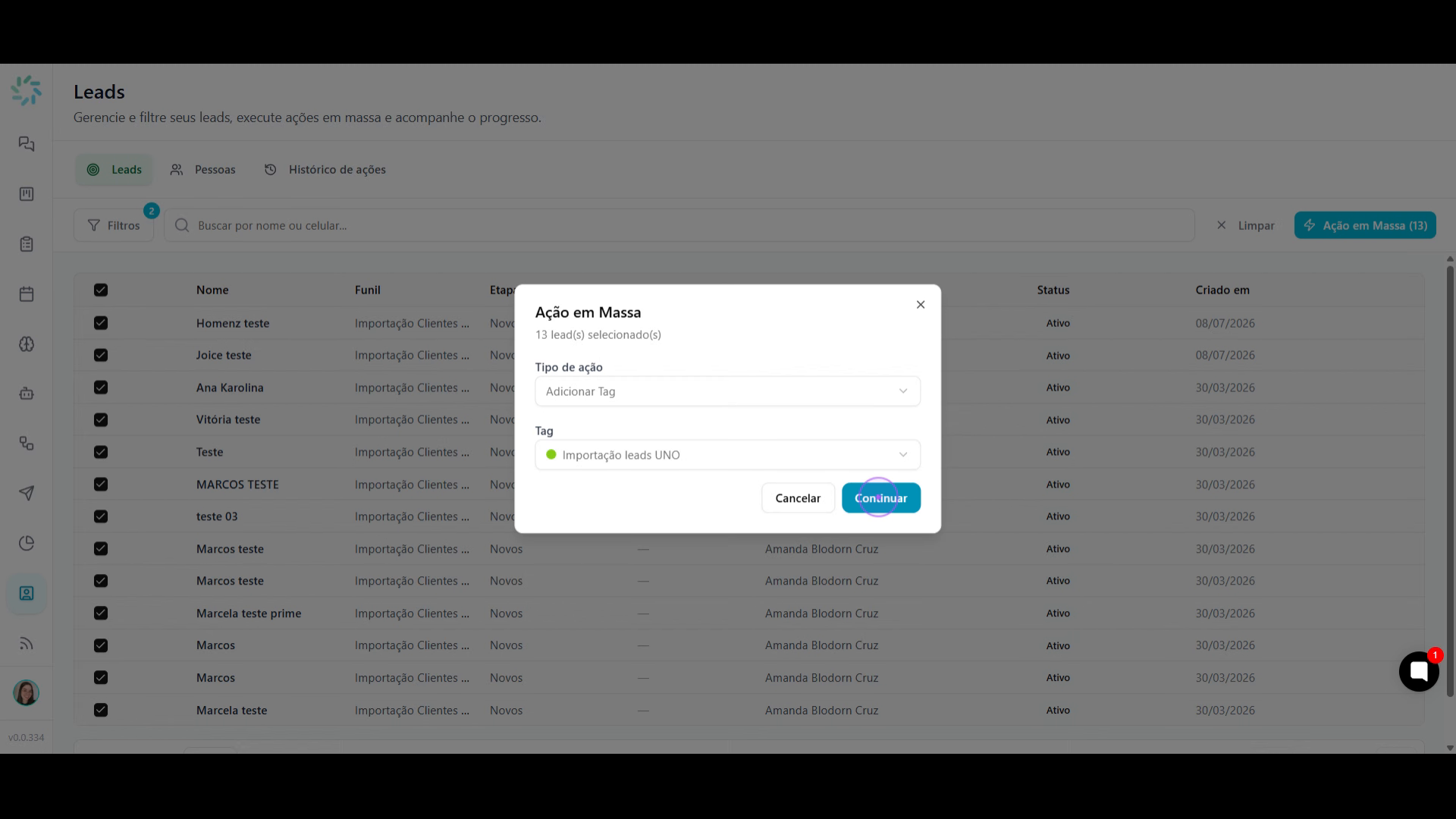Click the search by name or phone field
Screen dimensions: 1456x819
pyautogui.click(x=679, y=225)
